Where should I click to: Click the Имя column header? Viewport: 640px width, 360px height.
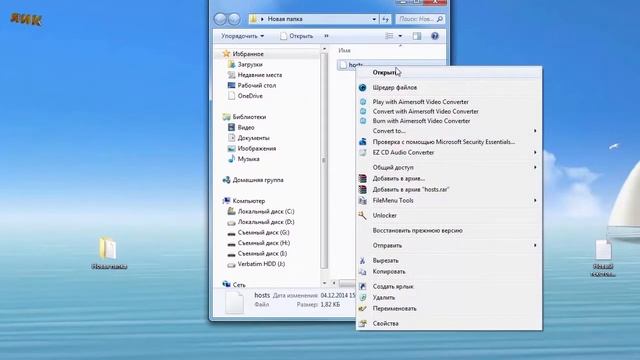coord(344,50)
